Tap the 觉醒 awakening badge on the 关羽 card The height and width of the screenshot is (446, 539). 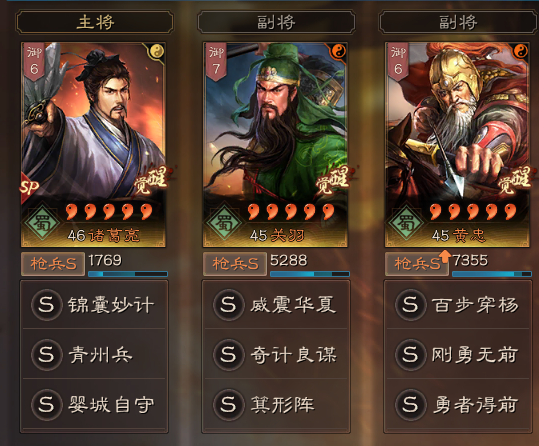(x=333, y=180)
